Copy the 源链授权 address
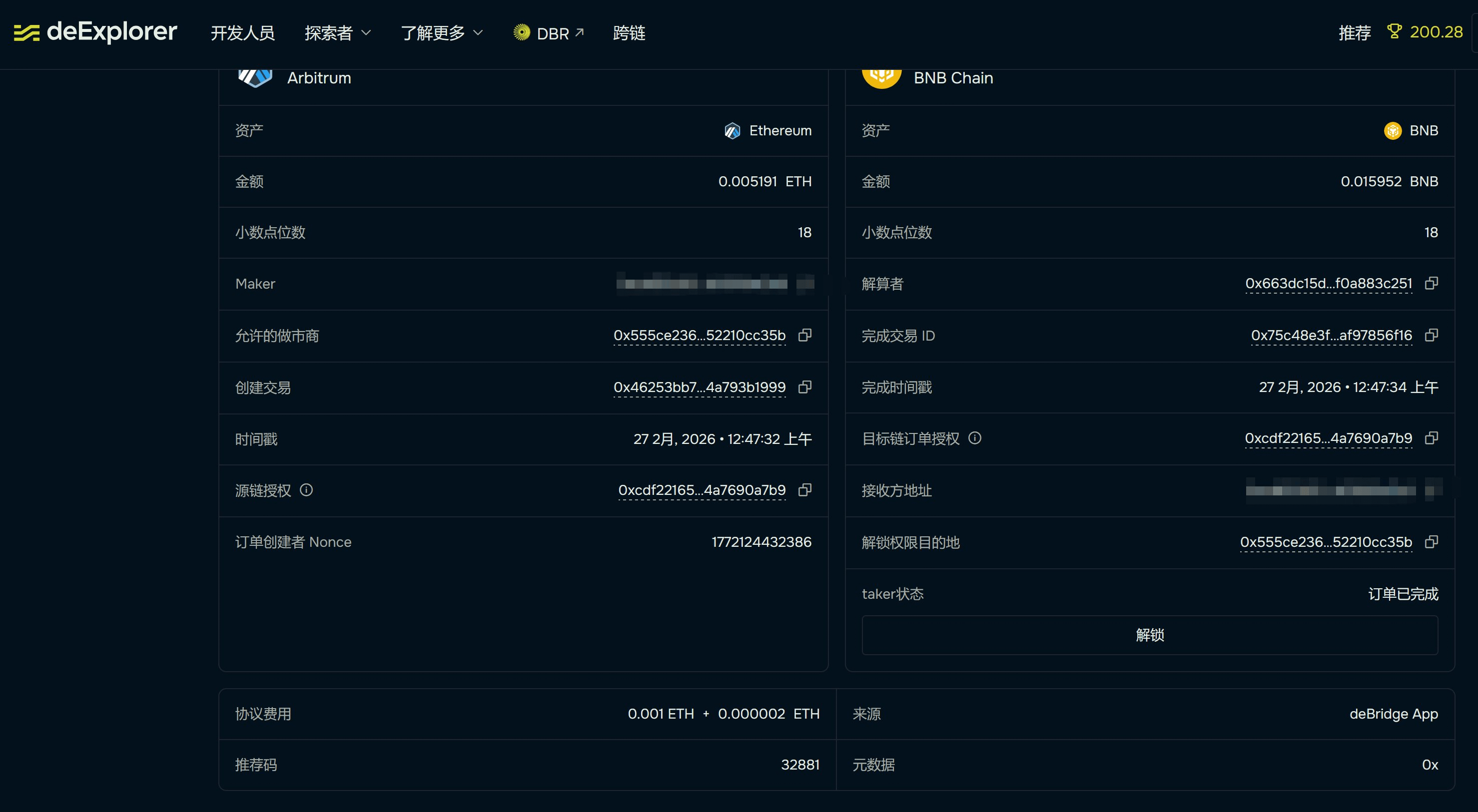This screenshot has width=1478, height=812. click(805, 490)
